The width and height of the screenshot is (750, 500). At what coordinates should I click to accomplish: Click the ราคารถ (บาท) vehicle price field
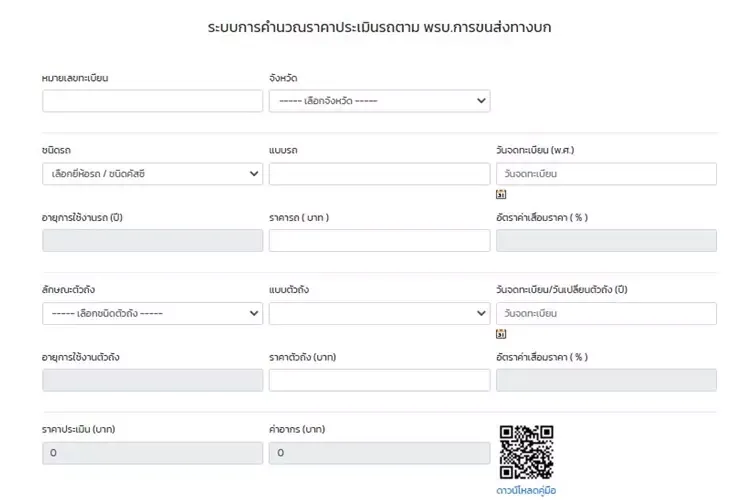[379, 241]
